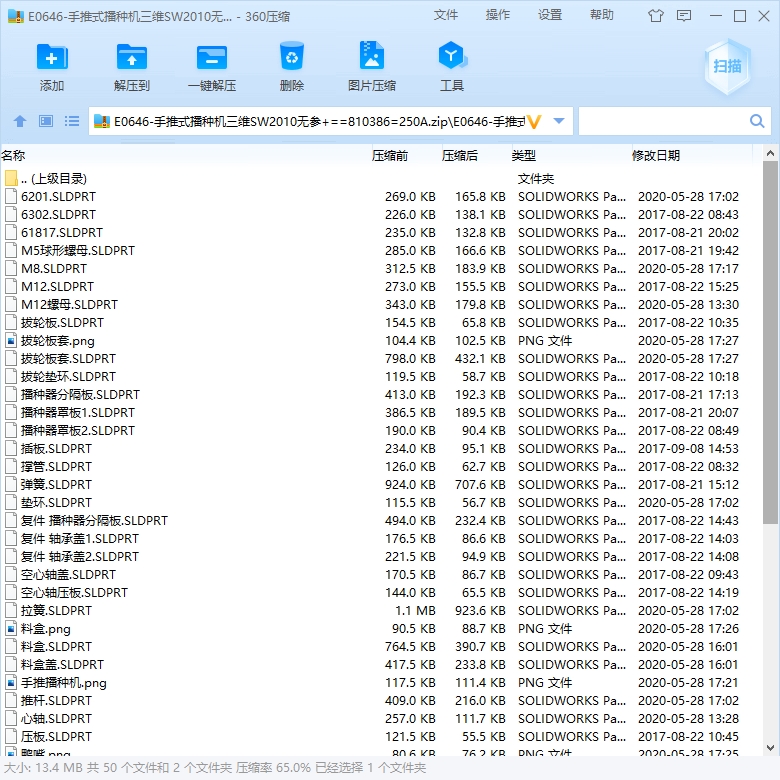Click the 360压缩 app icon in the title bar

[16, 16]
